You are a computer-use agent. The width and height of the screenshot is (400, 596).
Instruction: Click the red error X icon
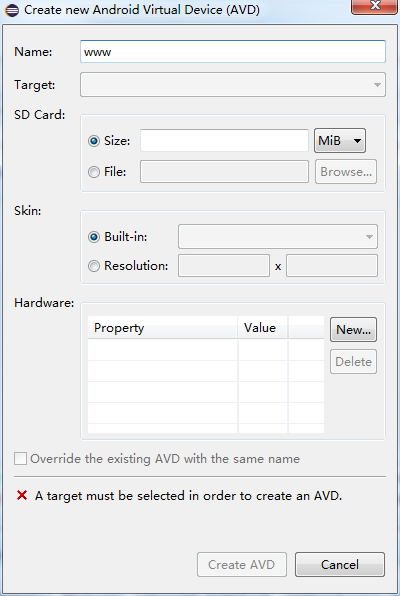point(22,495)
